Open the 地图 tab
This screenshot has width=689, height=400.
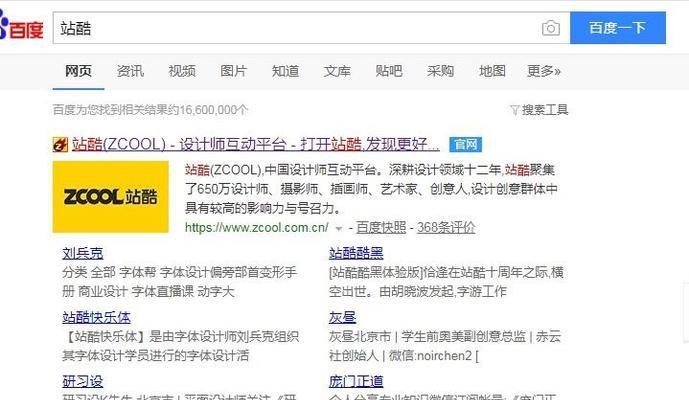[x=492, y=71]
